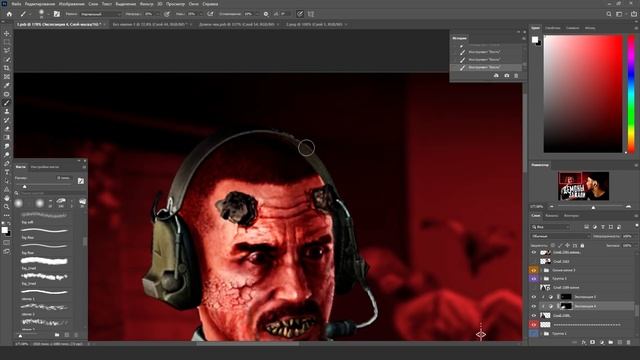Viewport: 640px width, 360px height.
Task: Toggle visibility of the purple-labeled Группа 5 layer
Action: click(533, 278)
